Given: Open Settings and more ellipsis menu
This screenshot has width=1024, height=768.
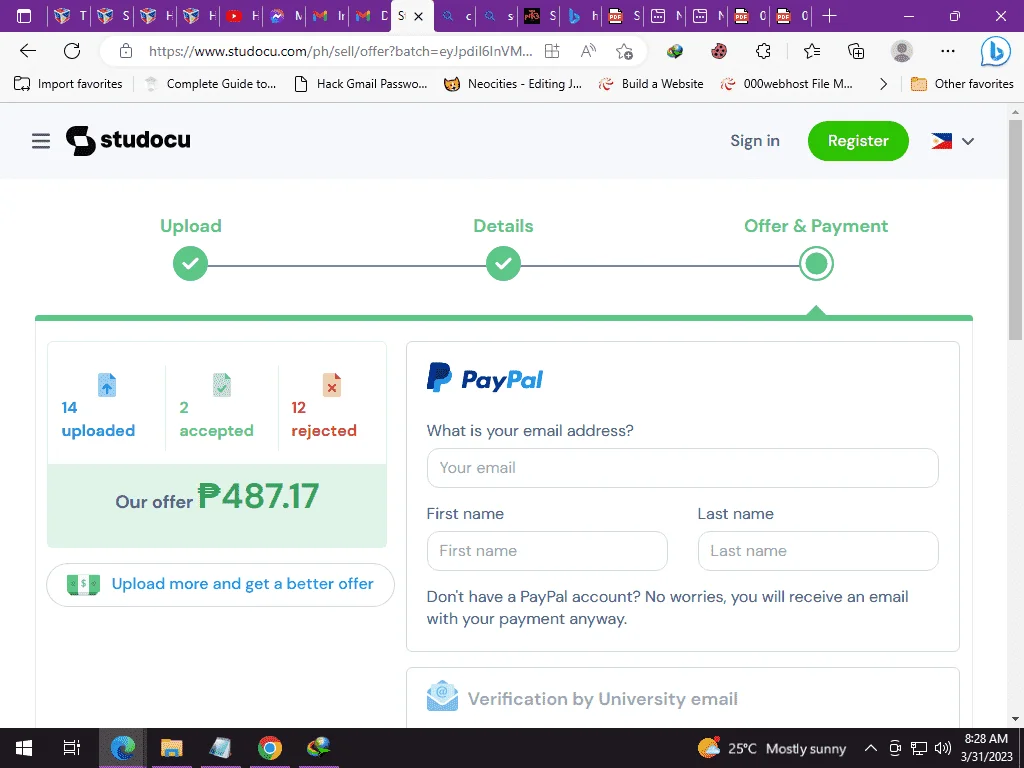Looking at the screenshot, I should (x=948, y=51).
